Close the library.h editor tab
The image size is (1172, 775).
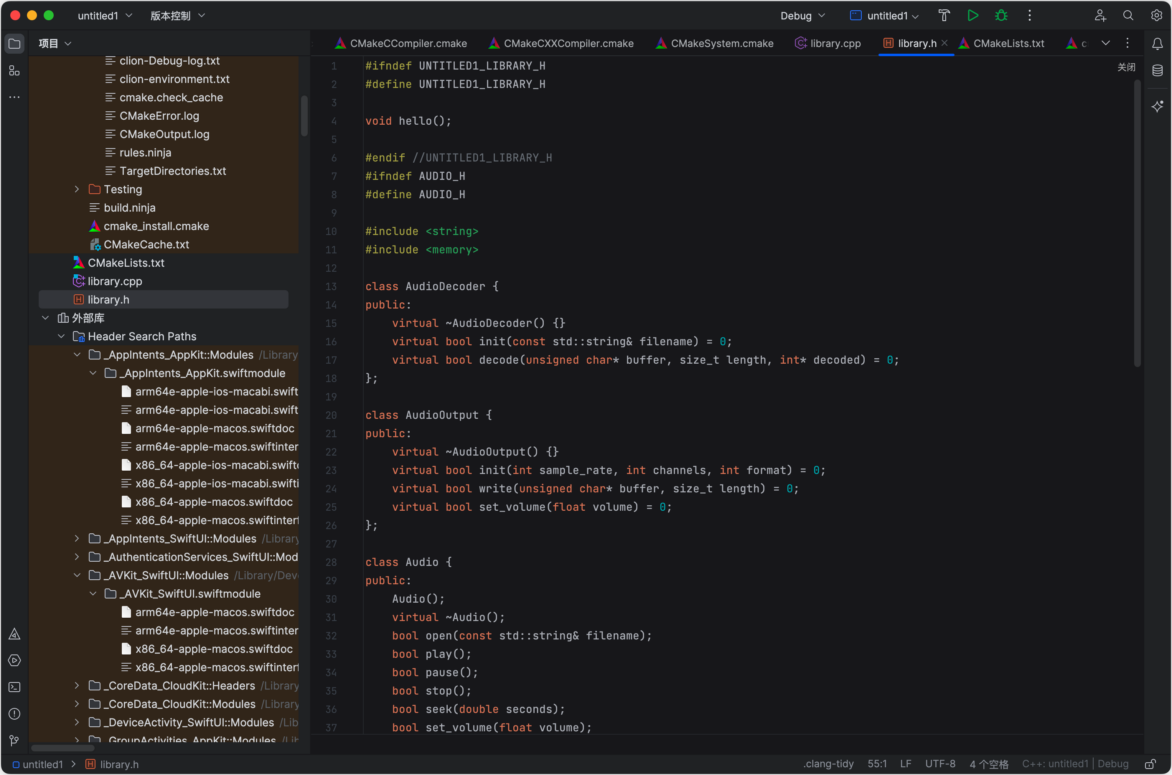point(945,43)
